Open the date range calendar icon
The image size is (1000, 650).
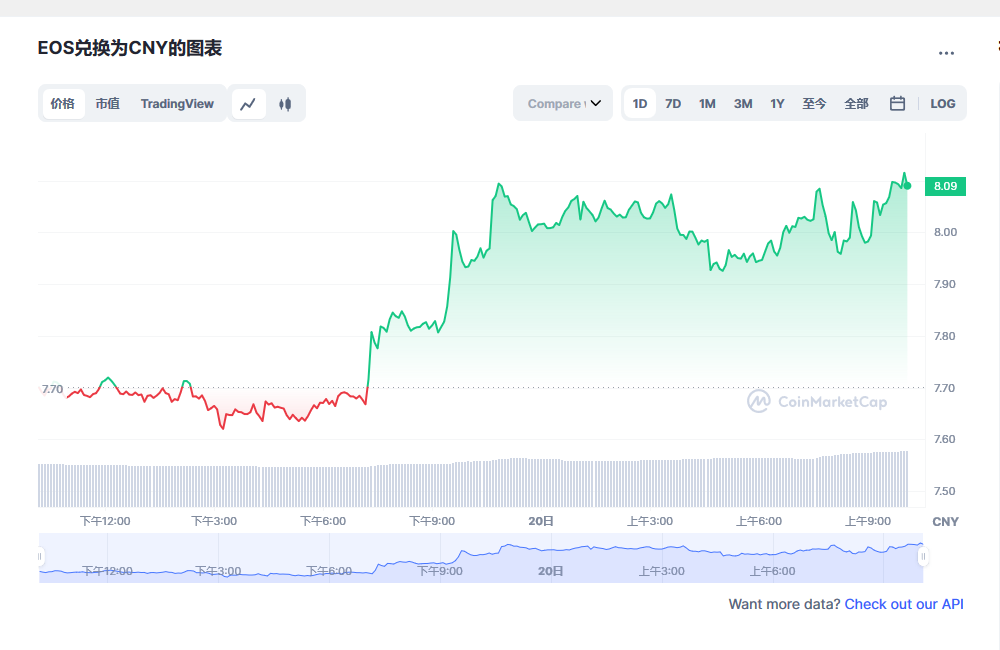897,103
